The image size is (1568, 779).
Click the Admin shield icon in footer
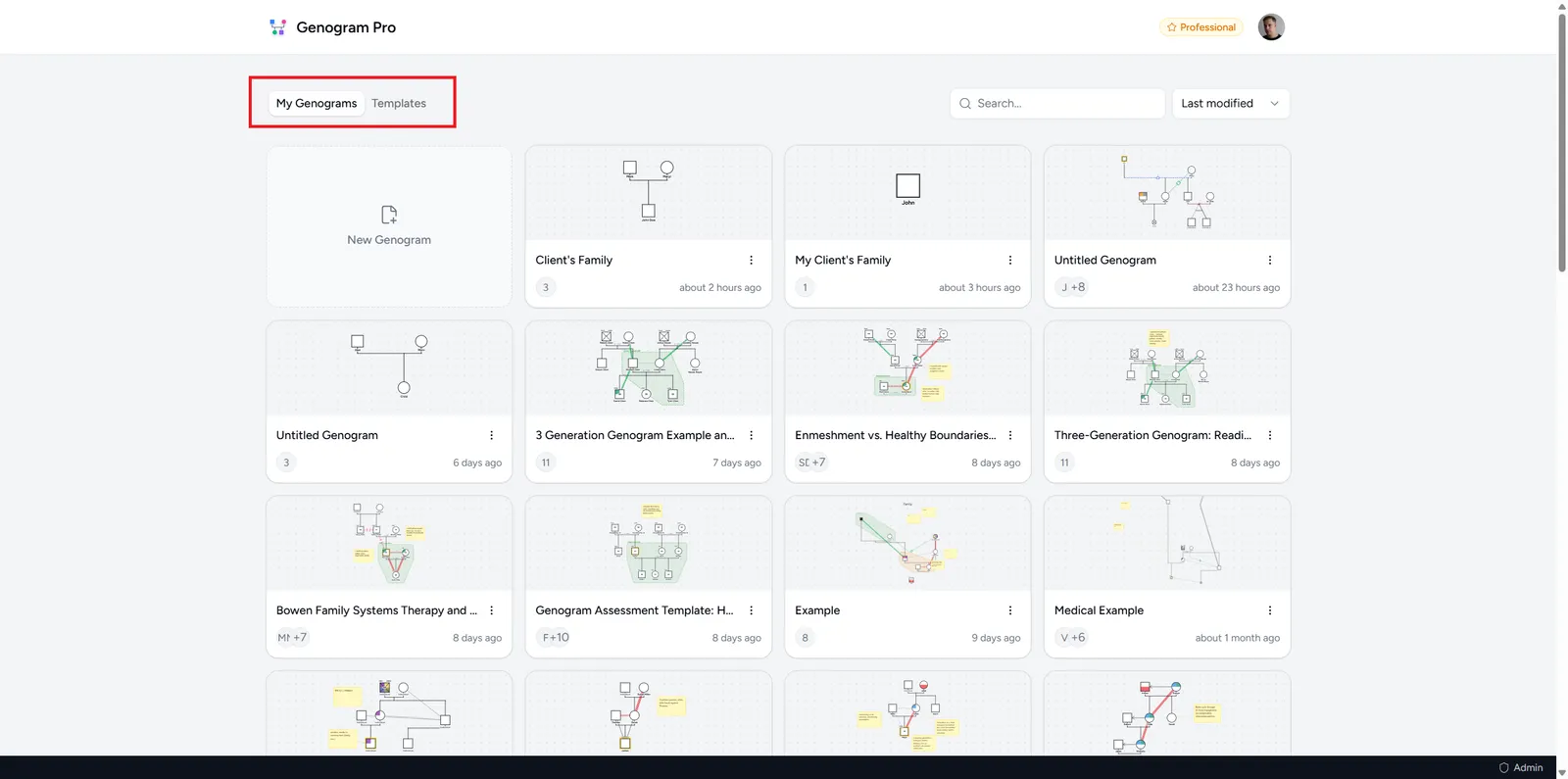pos(1504,767)
